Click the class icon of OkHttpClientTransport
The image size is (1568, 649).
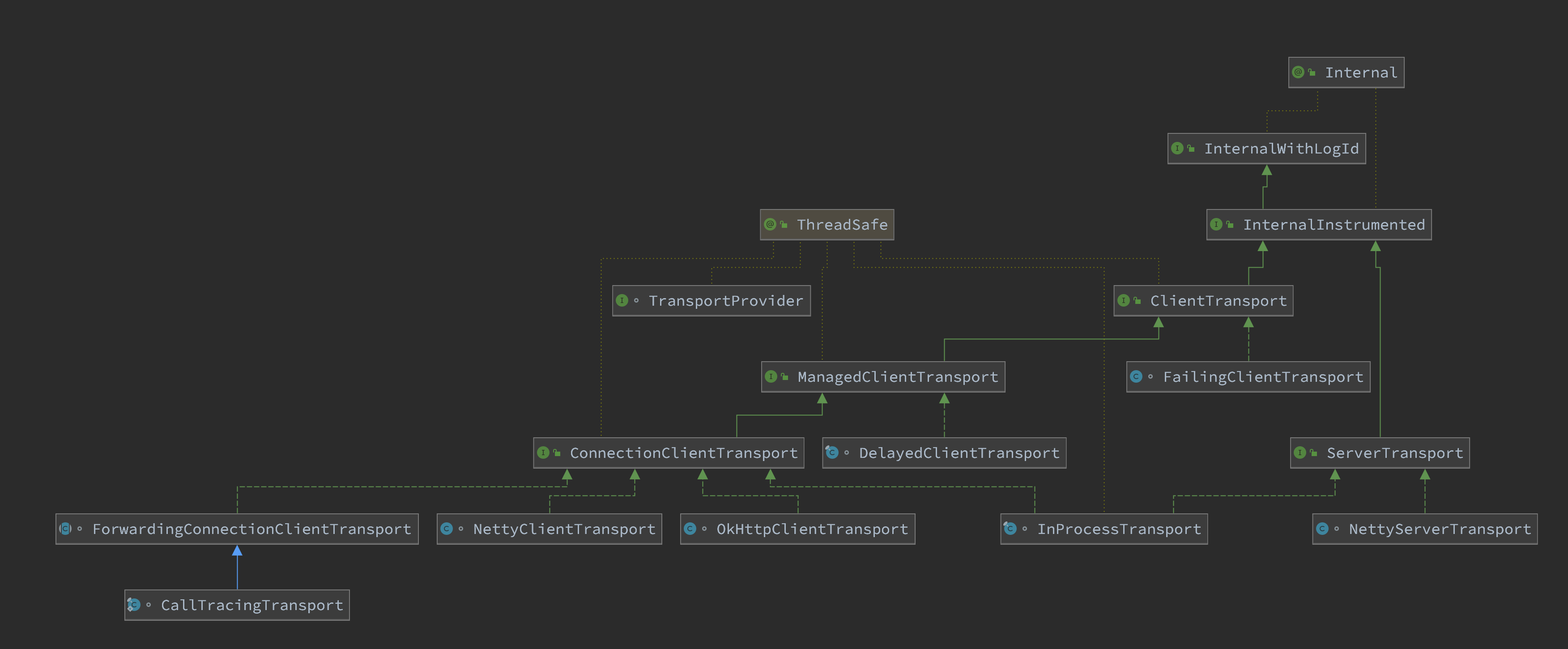[691, 529]
